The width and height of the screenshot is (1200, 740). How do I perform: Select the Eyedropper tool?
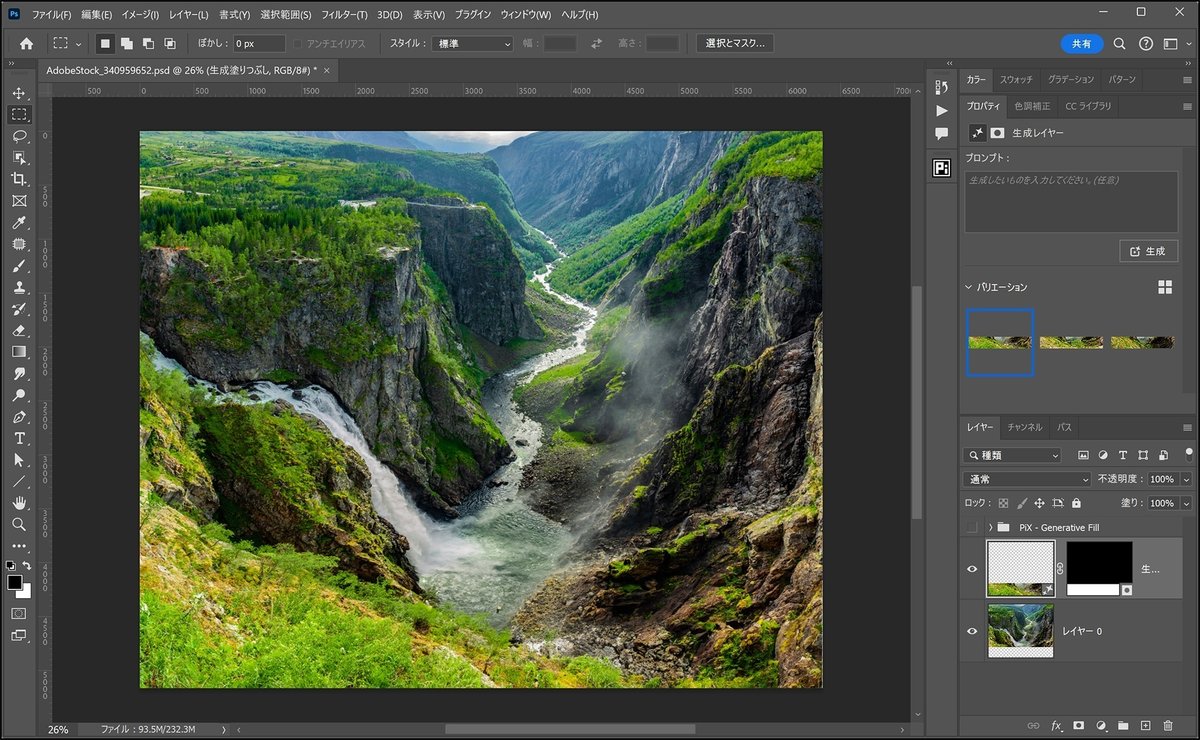(x=19, y=222)
